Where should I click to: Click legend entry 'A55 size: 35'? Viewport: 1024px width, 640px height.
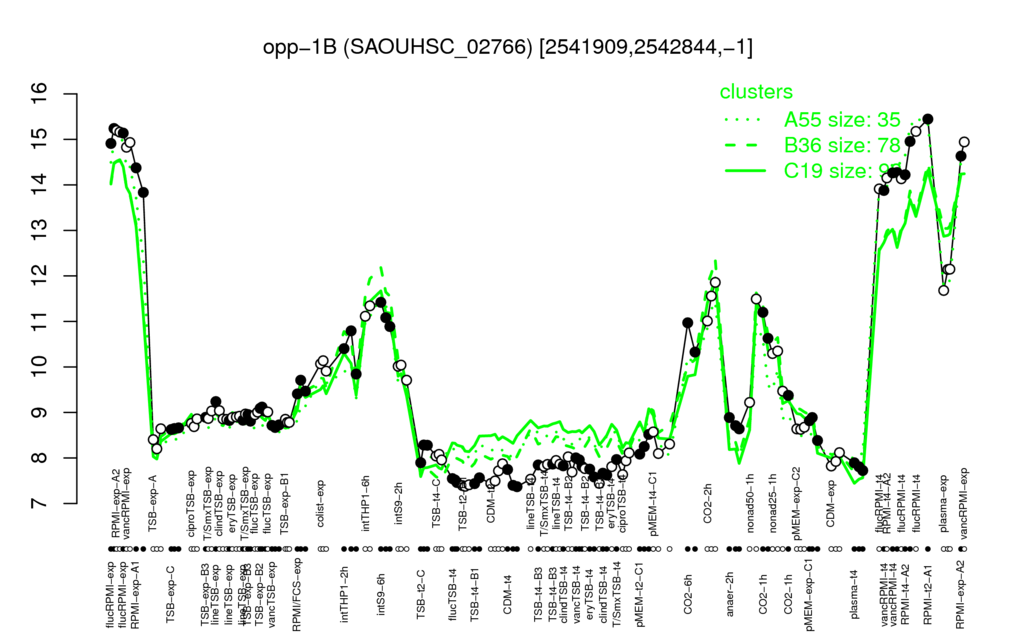coord(842,120)
